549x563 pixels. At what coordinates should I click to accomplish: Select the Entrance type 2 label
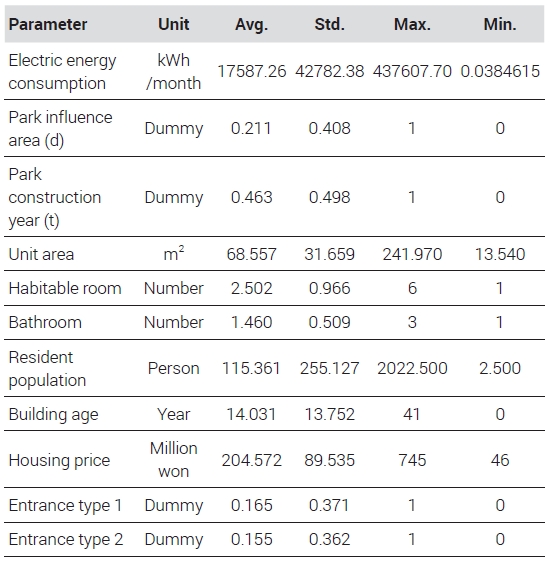tap(66, 540)
